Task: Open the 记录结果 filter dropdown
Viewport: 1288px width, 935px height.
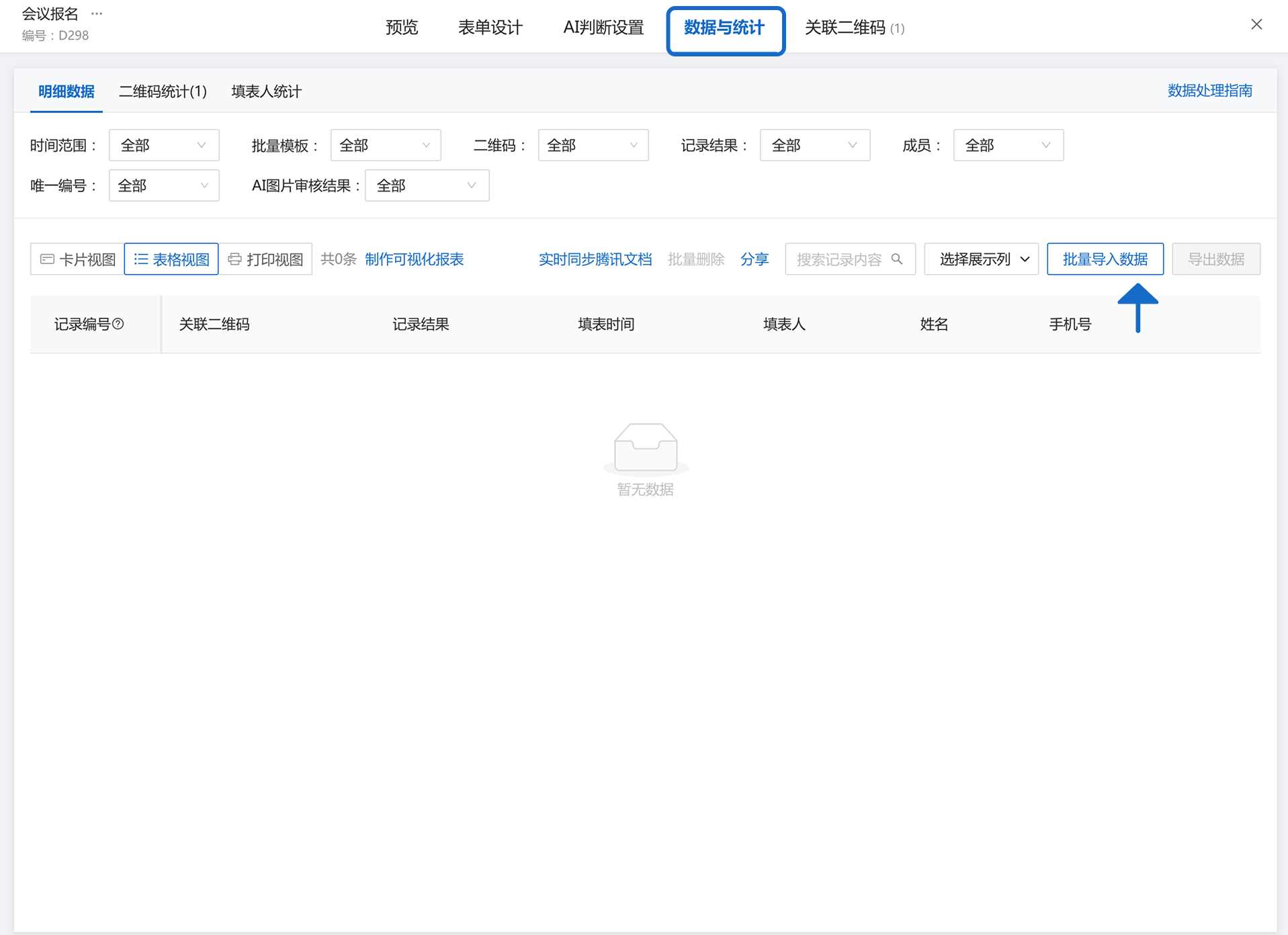Action: [814, 145]
